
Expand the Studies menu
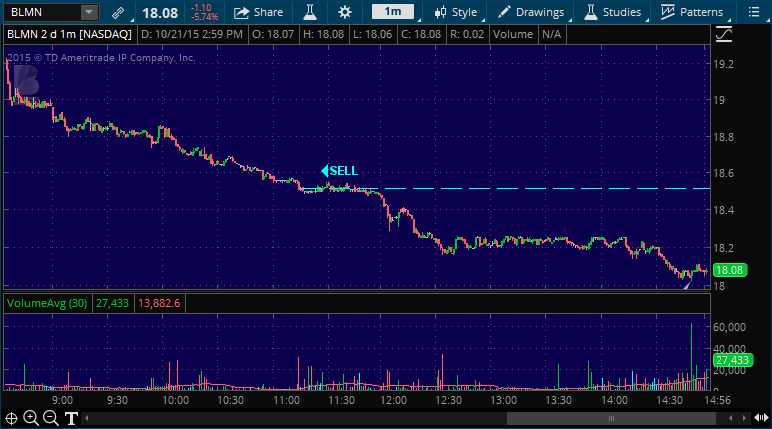[x=611, y=12]
